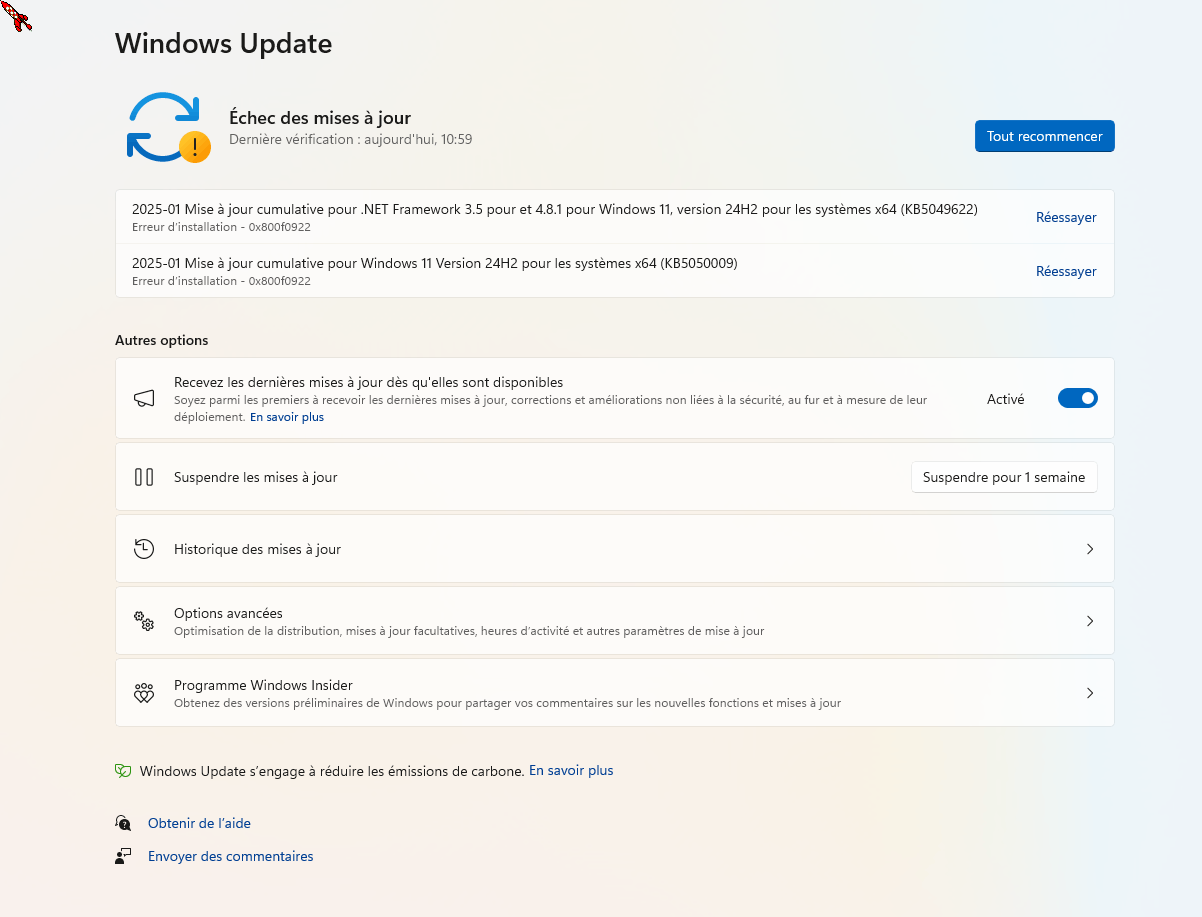Open Programme Windows Insider chevron arrow
Screen dimensions: 1202x917
coord(1090,693)
